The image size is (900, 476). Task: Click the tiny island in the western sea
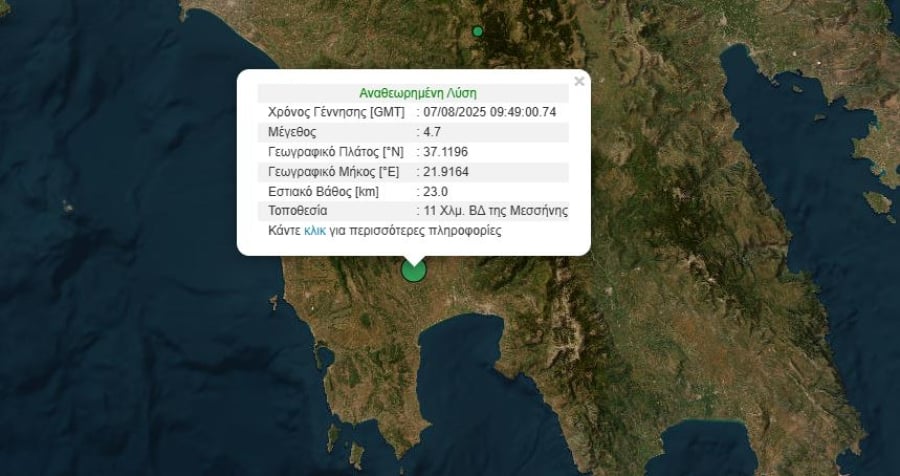[x=68, y=207]
